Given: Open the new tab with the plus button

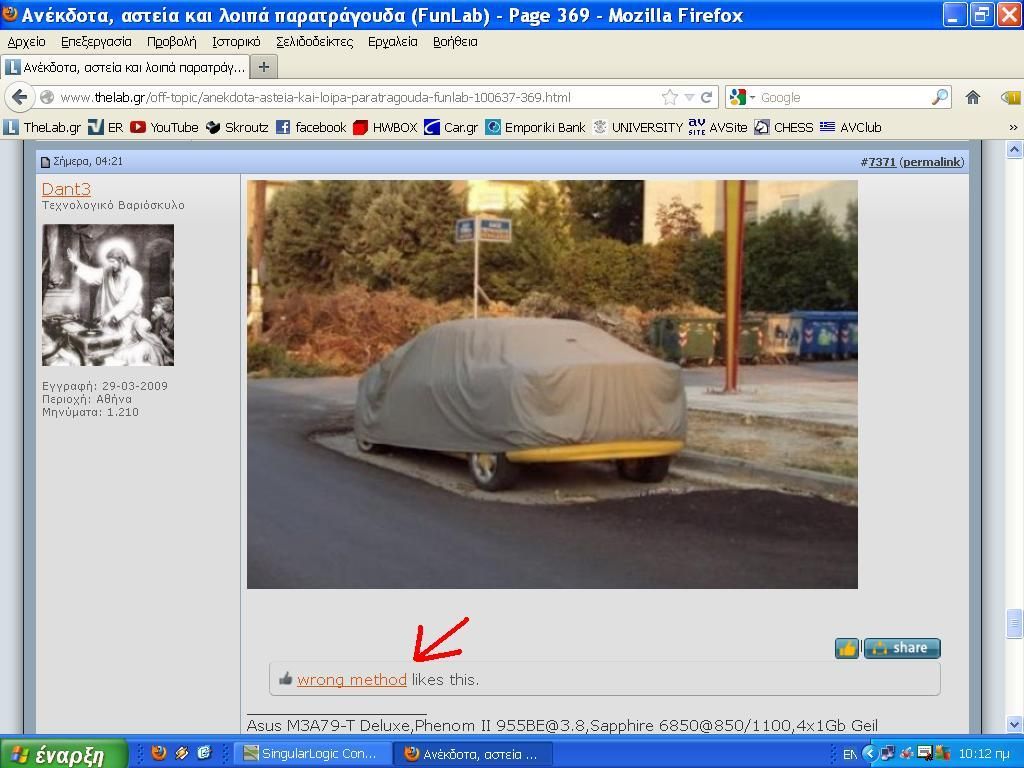Looking at the screenshot, I should pos(264,67).
